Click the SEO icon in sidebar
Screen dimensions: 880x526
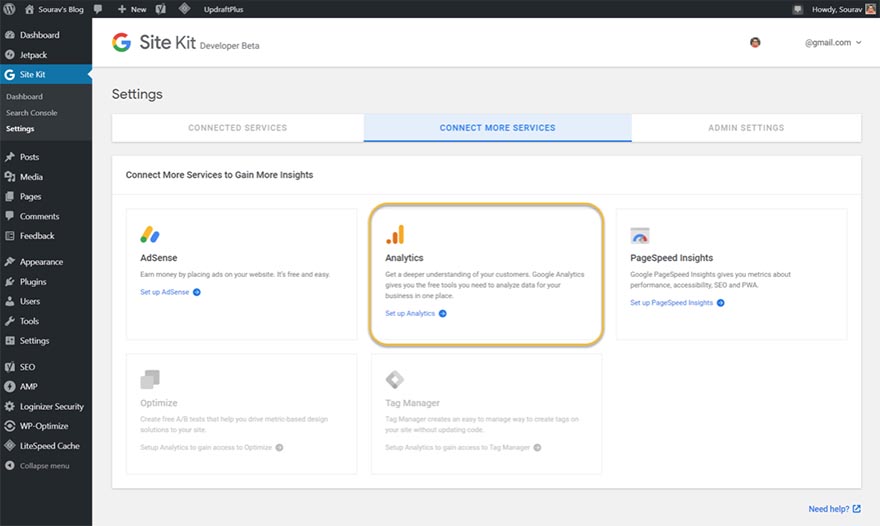(10, 367)
